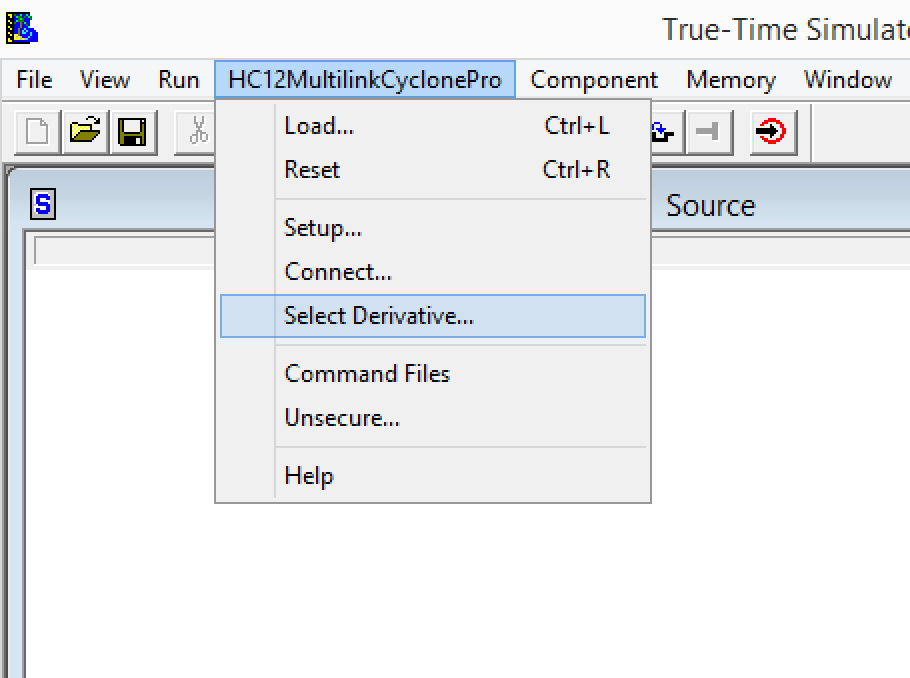This screenshot has height=678, width=910.
Task: Open the Component menu
Action: click(x=594, y=80)
